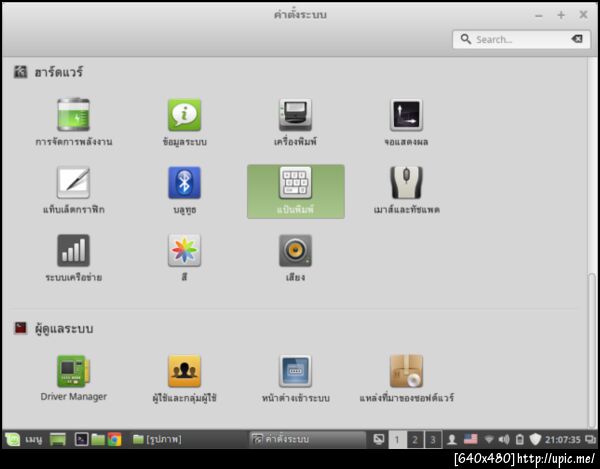The height and width of the screenshot is (469, 600).
Task: Click the settings window vertical scrollbar
Action: [x=592, y=350]
